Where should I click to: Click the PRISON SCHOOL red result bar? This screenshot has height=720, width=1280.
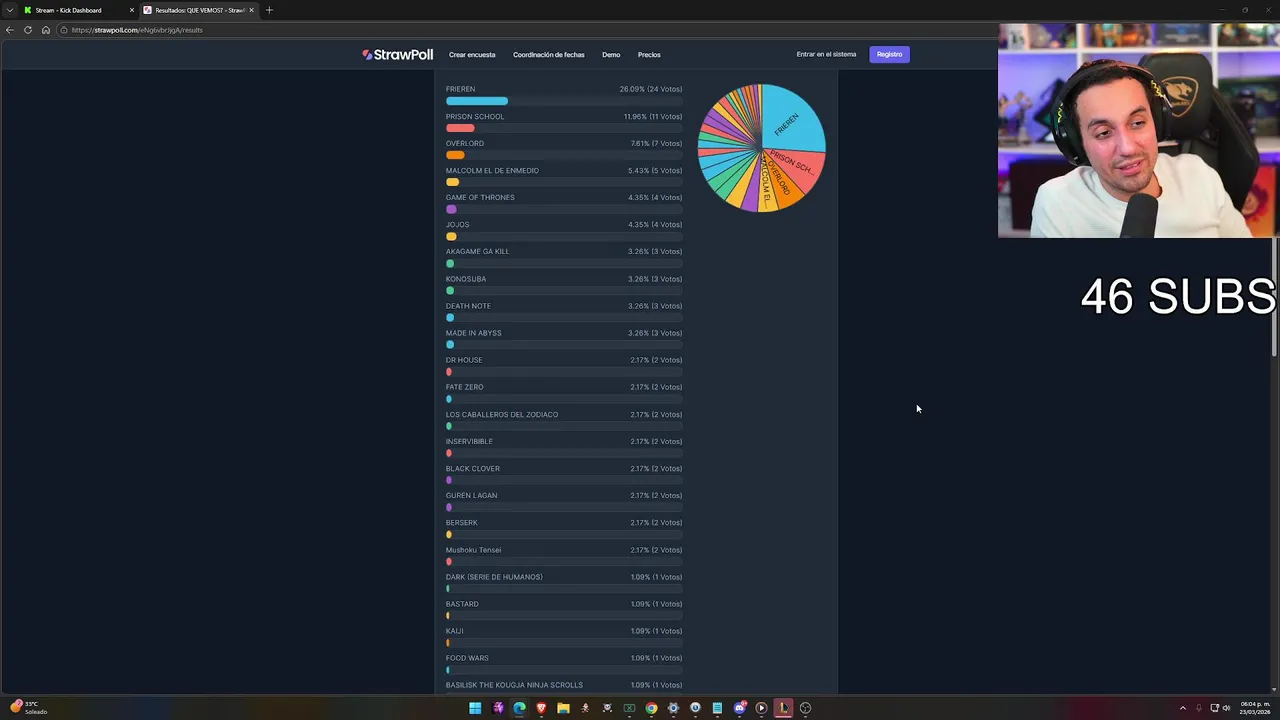click(460, 128)
